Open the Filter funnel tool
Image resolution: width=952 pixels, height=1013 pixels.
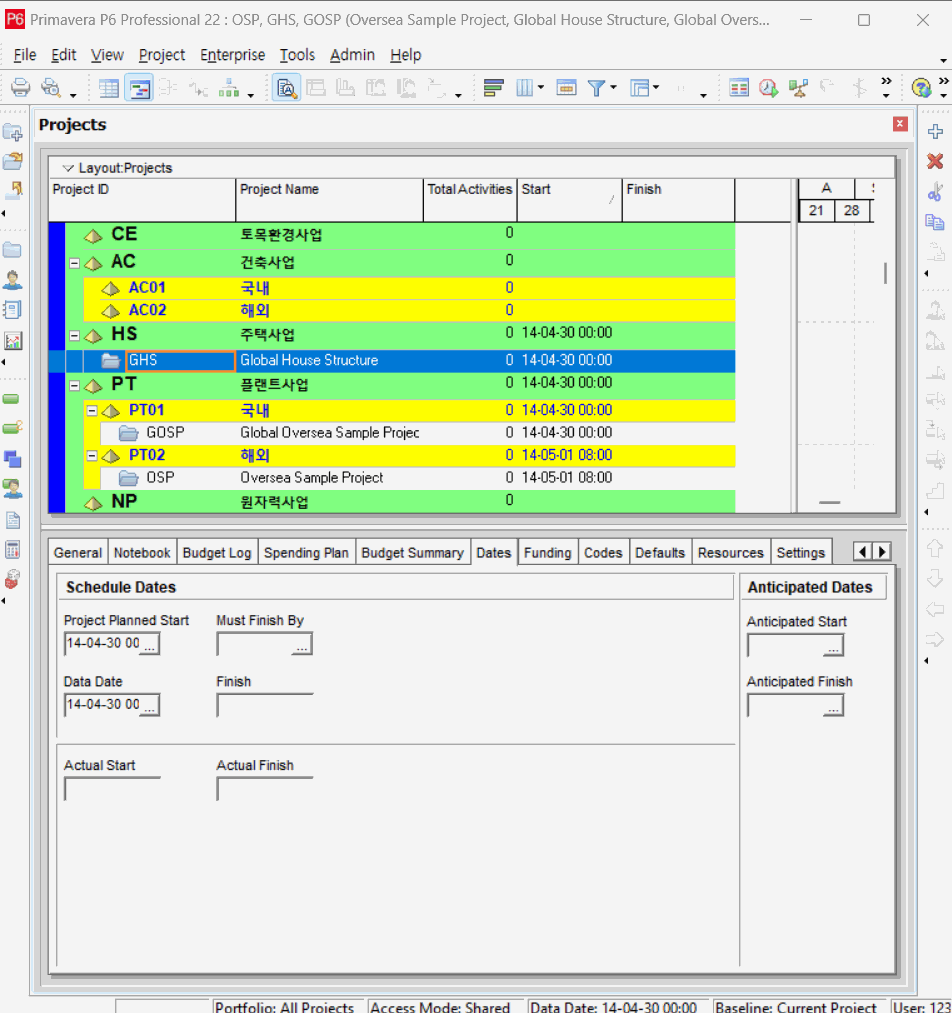[595, 87]
